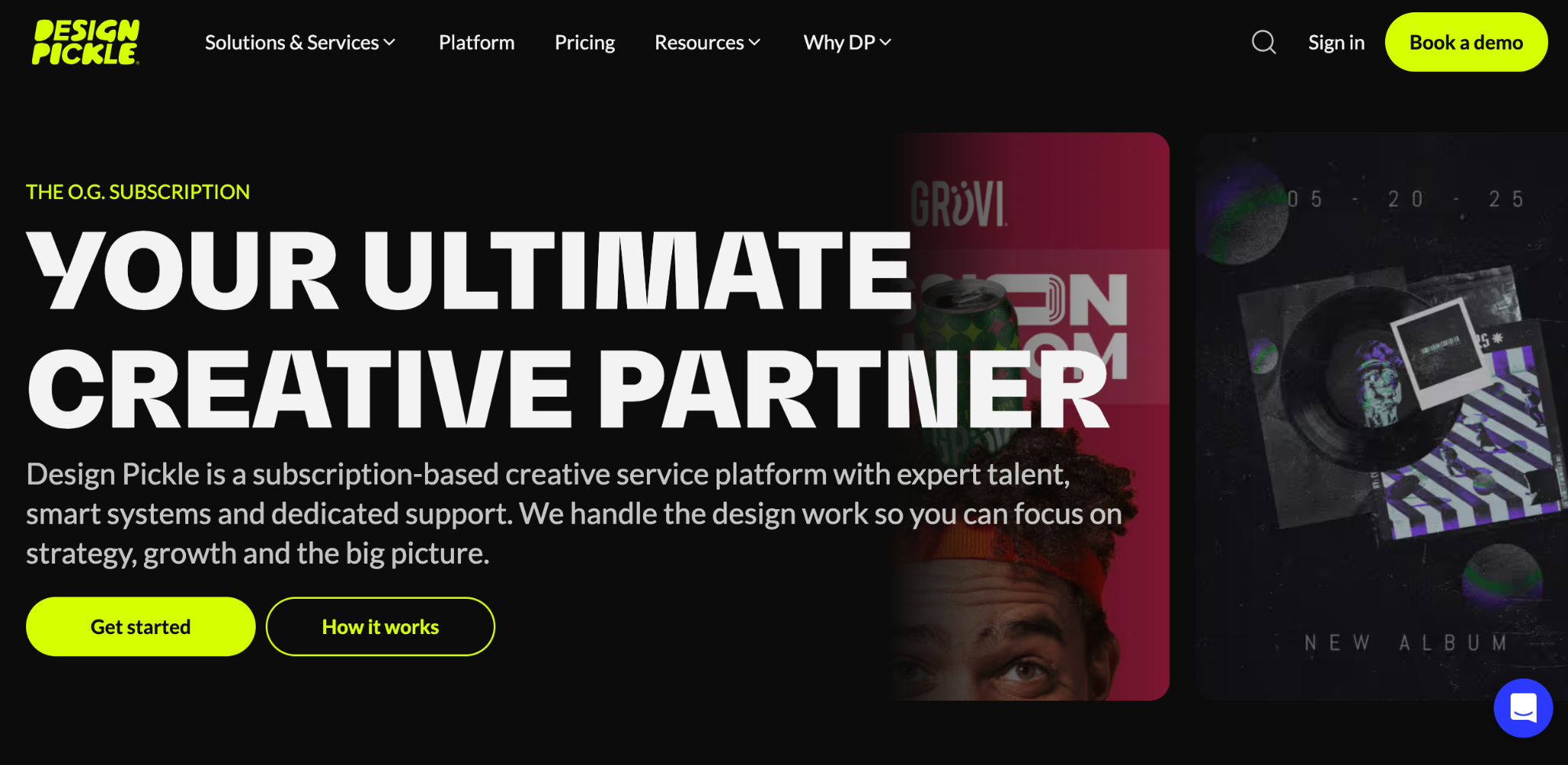
Task: Open the blue chat widget icon
Action: coord(1523,708)
